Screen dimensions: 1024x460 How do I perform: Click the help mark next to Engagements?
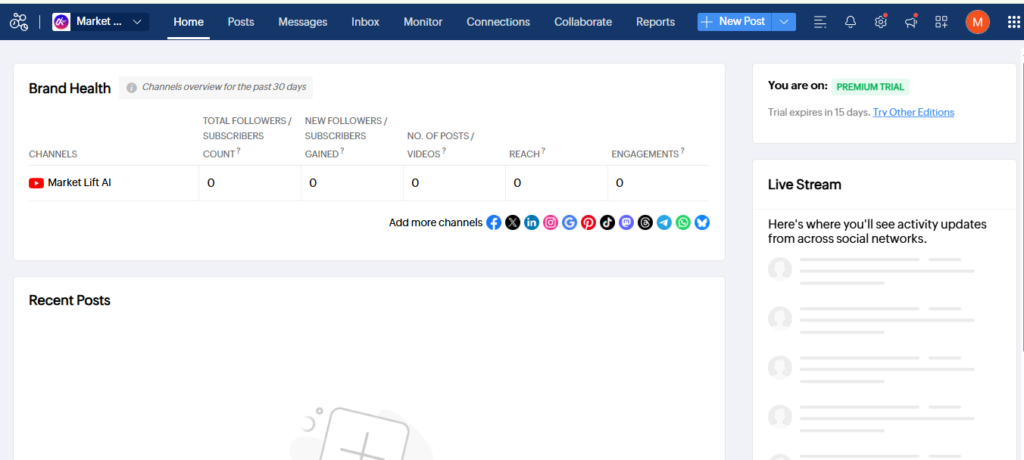[682, 151]
